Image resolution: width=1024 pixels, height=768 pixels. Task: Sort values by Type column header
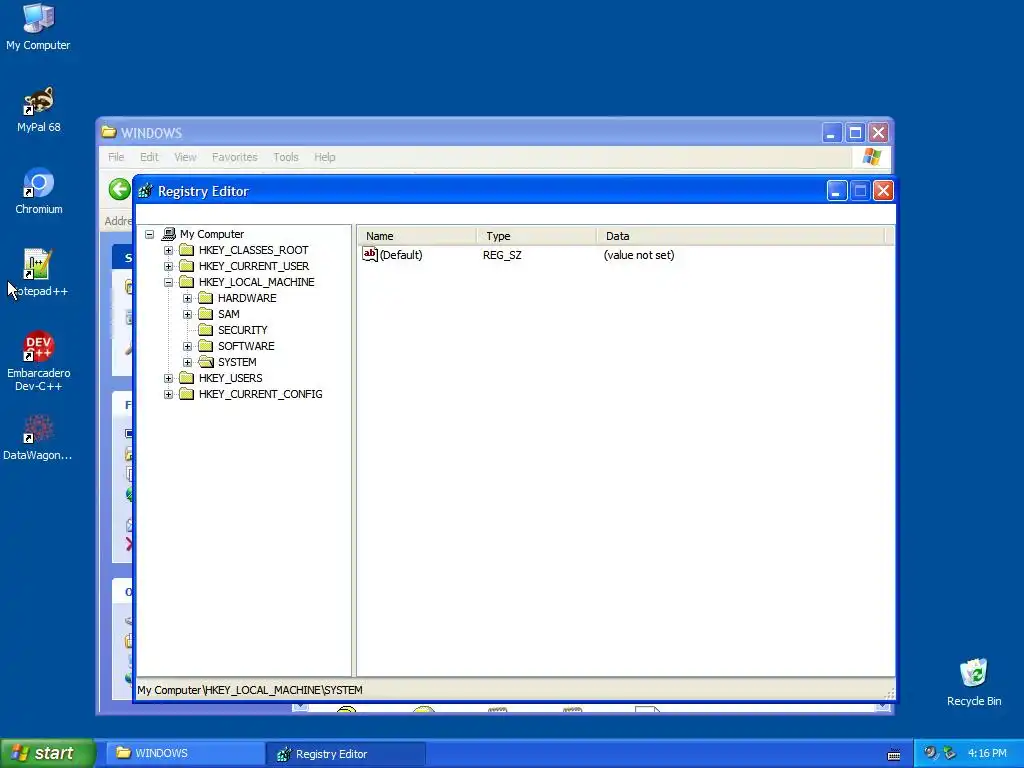point(536,236)
